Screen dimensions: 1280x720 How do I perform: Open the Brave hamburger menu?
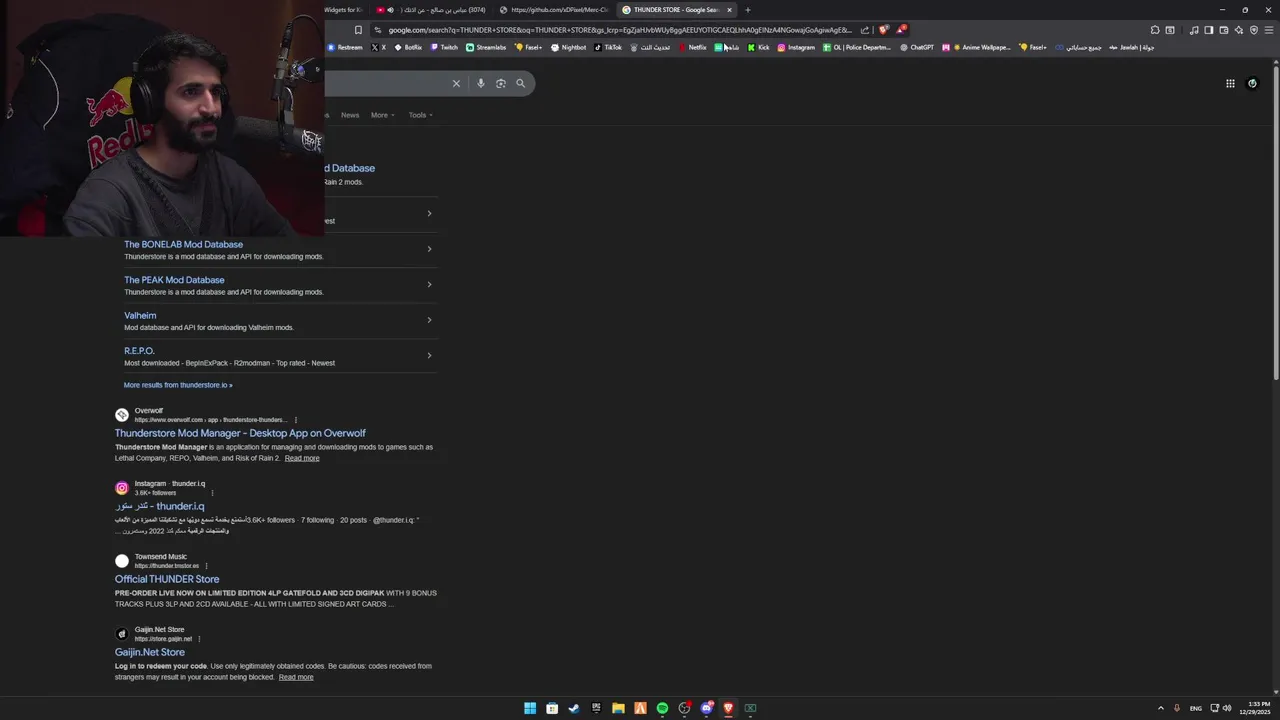coord(1269,30)
